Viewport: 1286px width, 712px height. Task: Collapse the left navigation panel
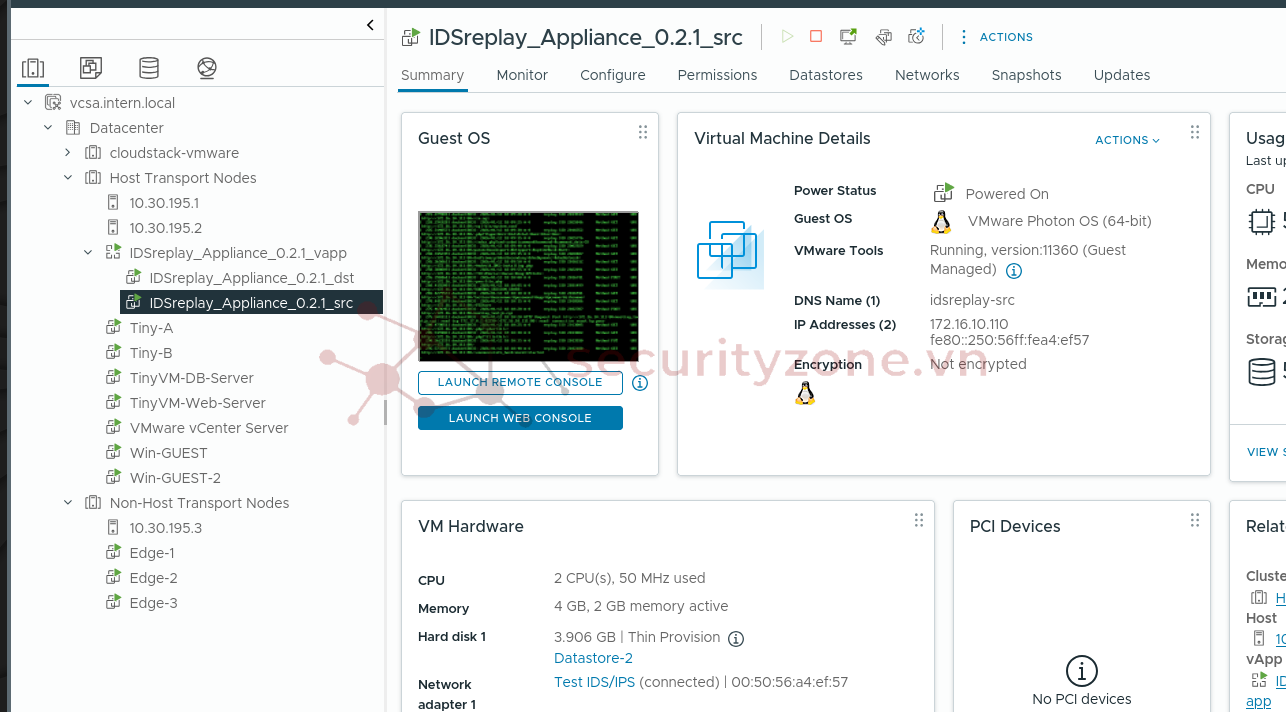(x=370, y=25)
